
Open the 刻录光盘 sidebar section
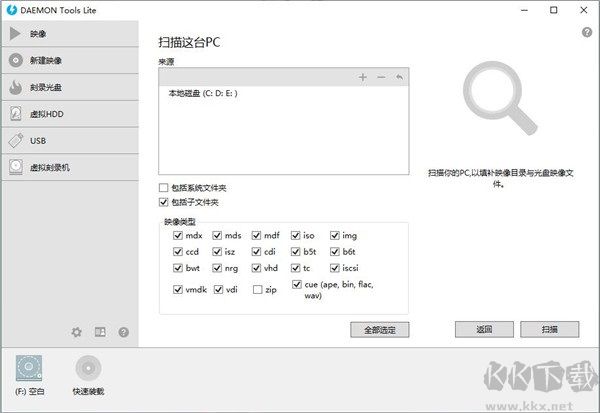point(70,87)
